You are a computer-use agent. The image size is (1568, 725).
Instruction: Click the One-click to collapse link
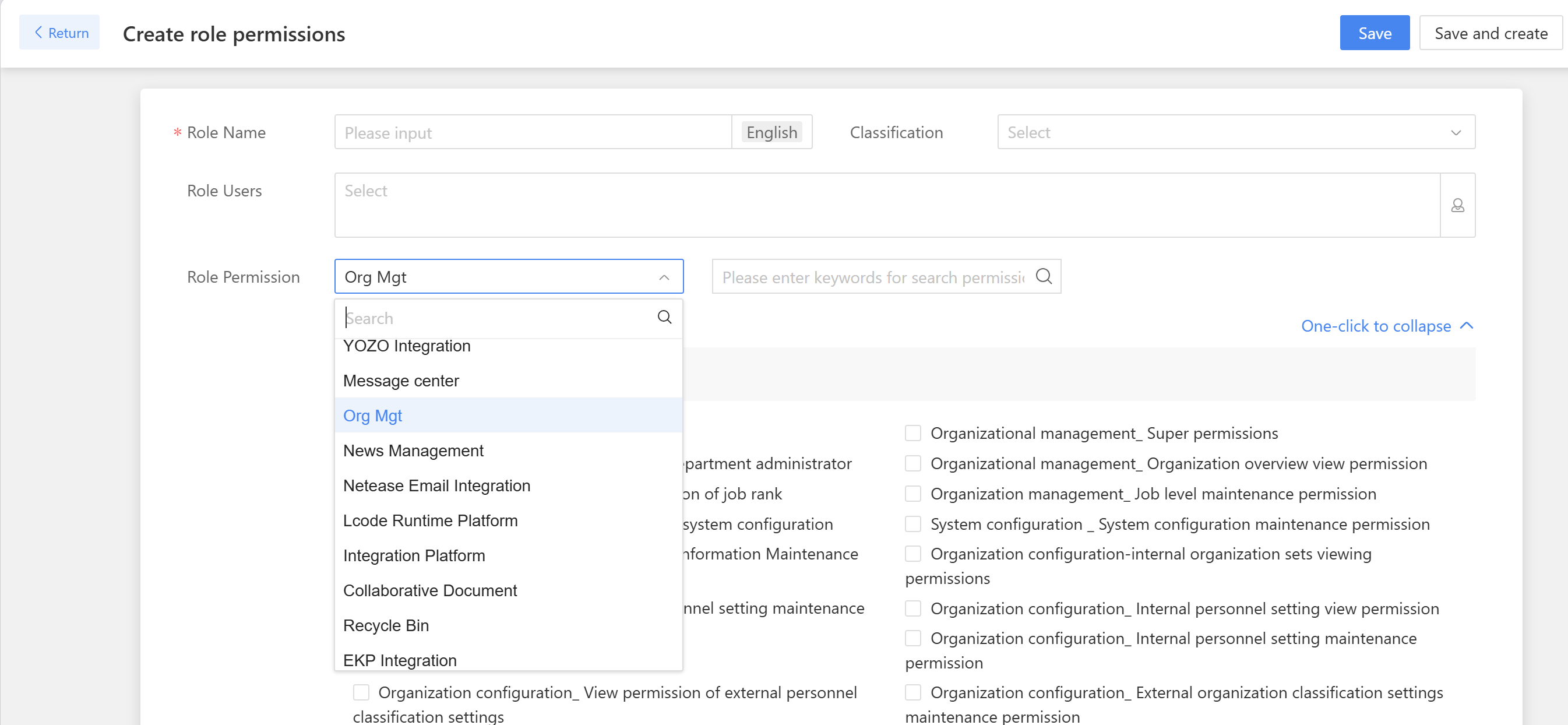1375,326
